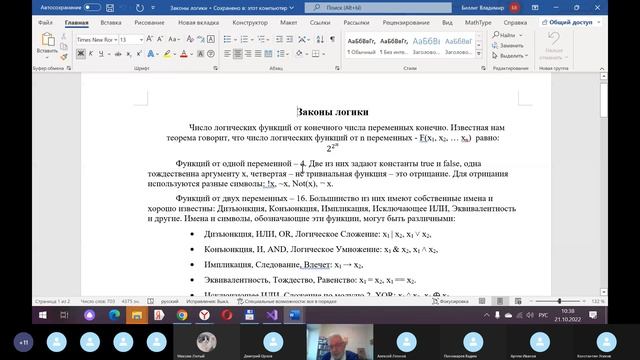Toggle superscript formatting

click(x=139, y=53)
